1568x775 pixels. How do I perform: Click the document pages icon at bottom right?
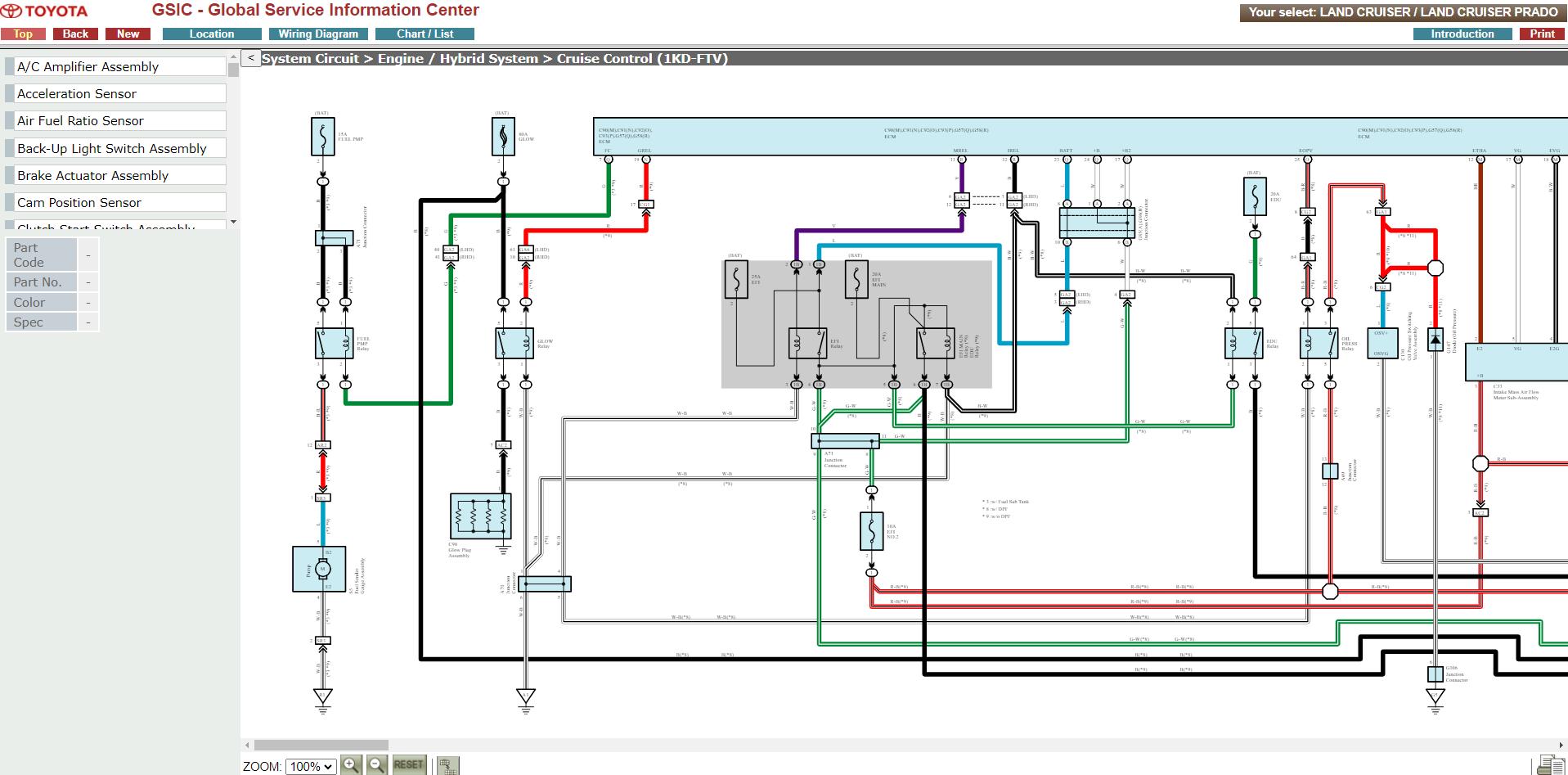coord(1550,764)
